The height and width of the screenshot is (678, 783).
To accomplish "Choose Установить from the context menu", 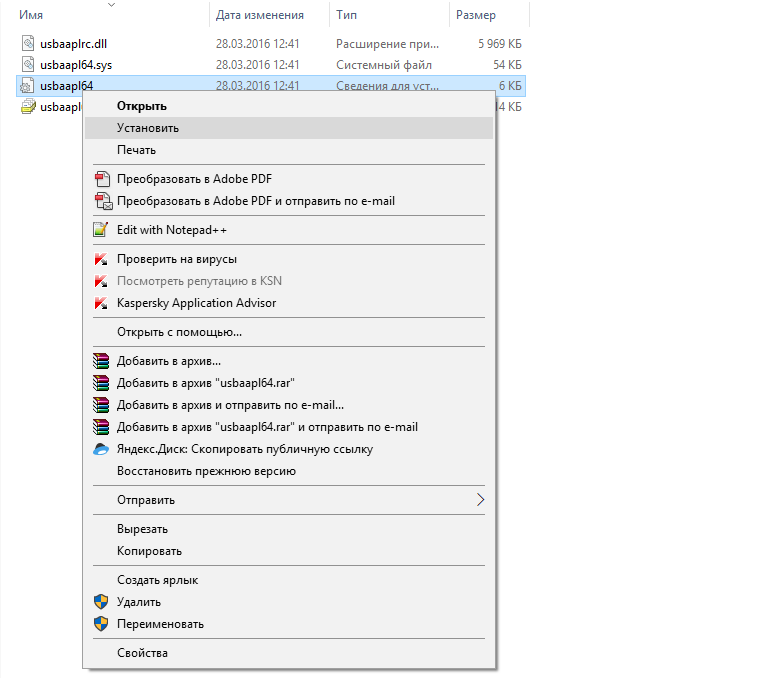I will point(148,128).
